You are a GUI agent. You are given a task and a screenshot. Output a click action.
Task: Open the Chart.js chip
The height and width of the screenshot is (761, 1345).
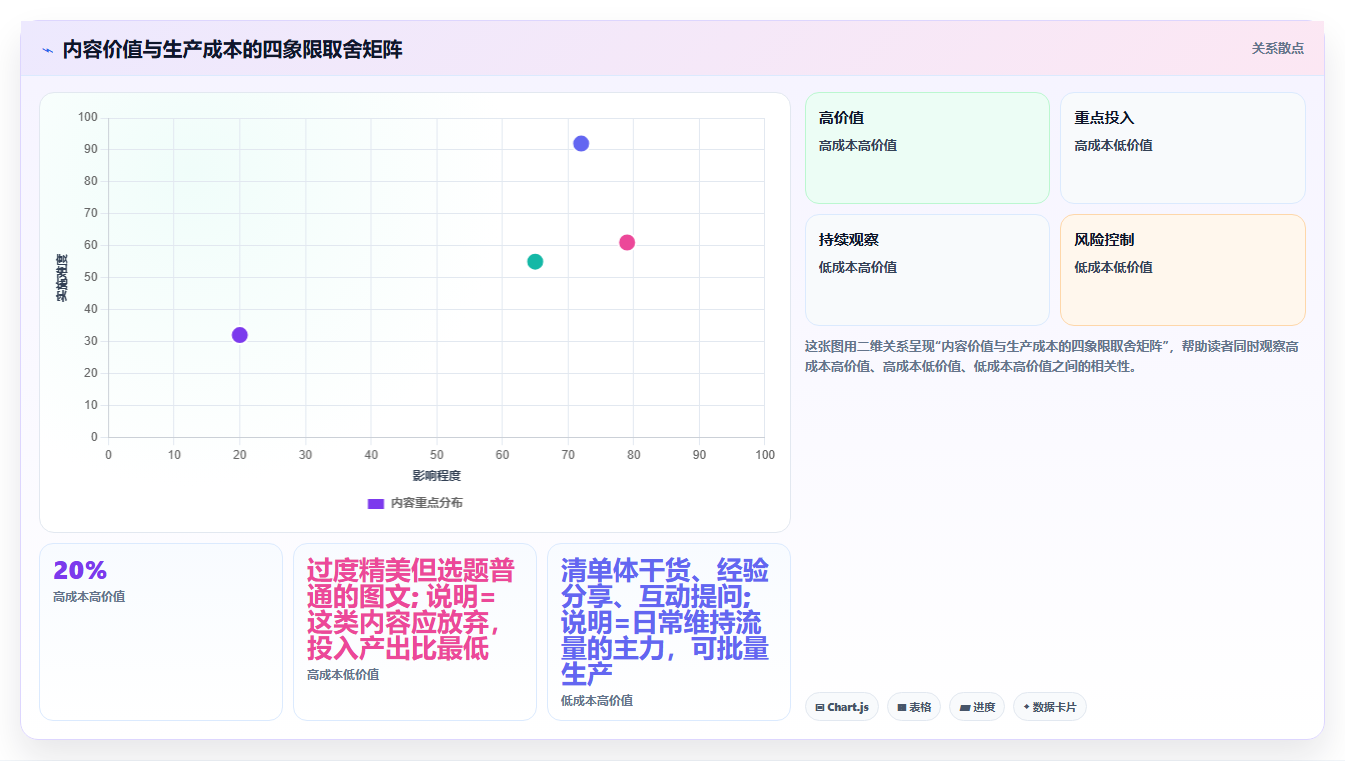[841, 707]
